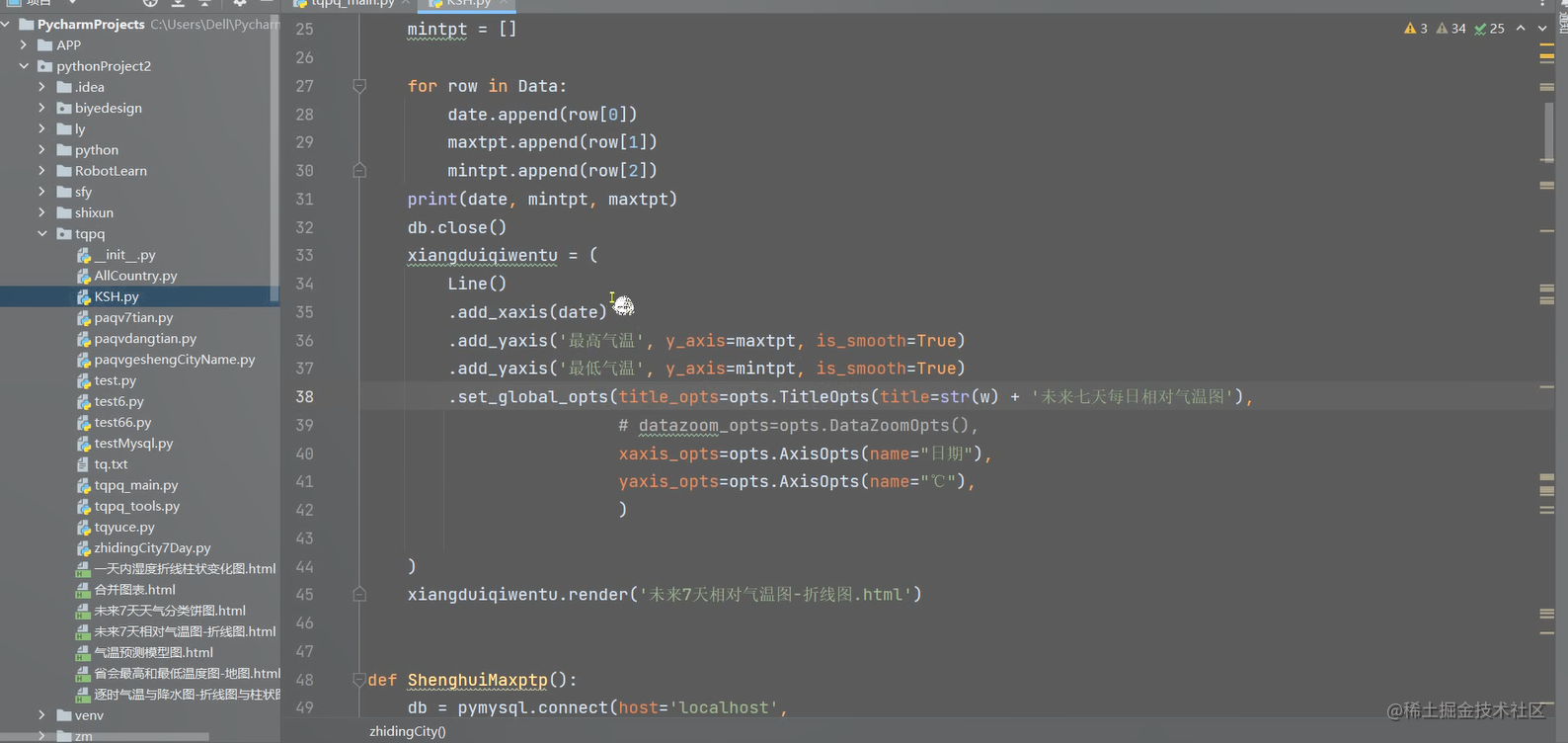Click the zhidingCity7Day.py file icon
The image size is (1568, 743).
pos(84,548)
